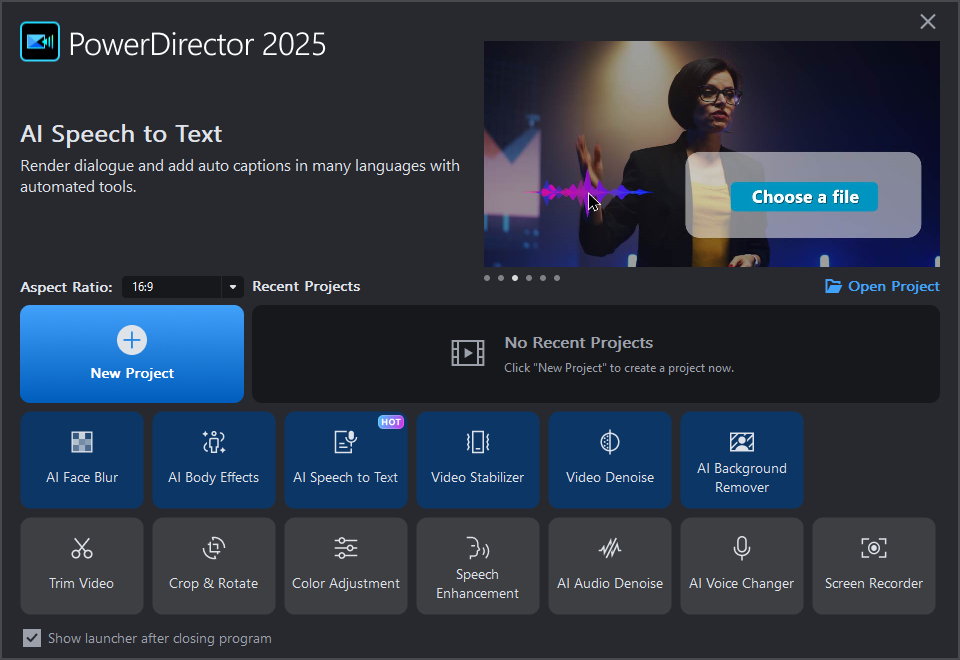Switch to the fifth banner slide dot
Image resolution: width=960 pixels, height=660 pixels.
click(542, 278)
